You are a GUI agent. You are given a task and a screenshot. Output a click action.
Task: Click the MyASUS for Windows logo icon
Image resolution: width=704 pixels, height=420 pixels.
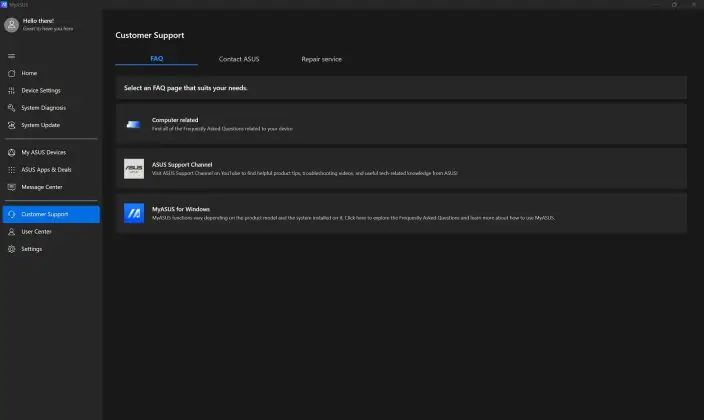(x=134, y=213)
